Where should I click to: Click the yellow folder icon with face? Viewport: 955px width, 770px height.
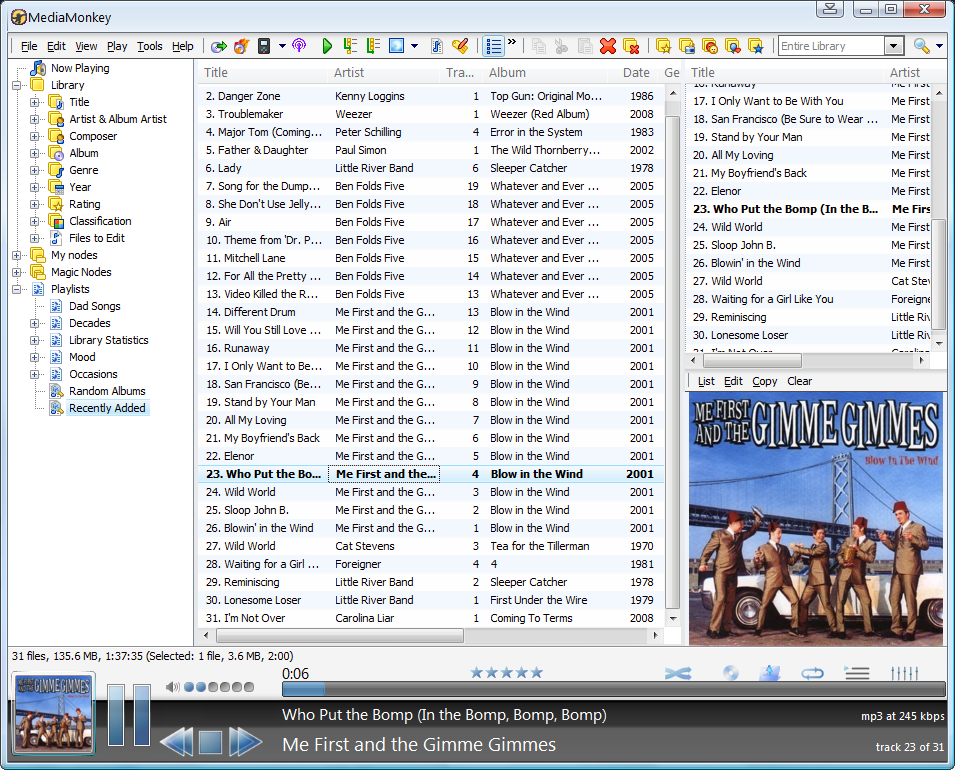710,46
